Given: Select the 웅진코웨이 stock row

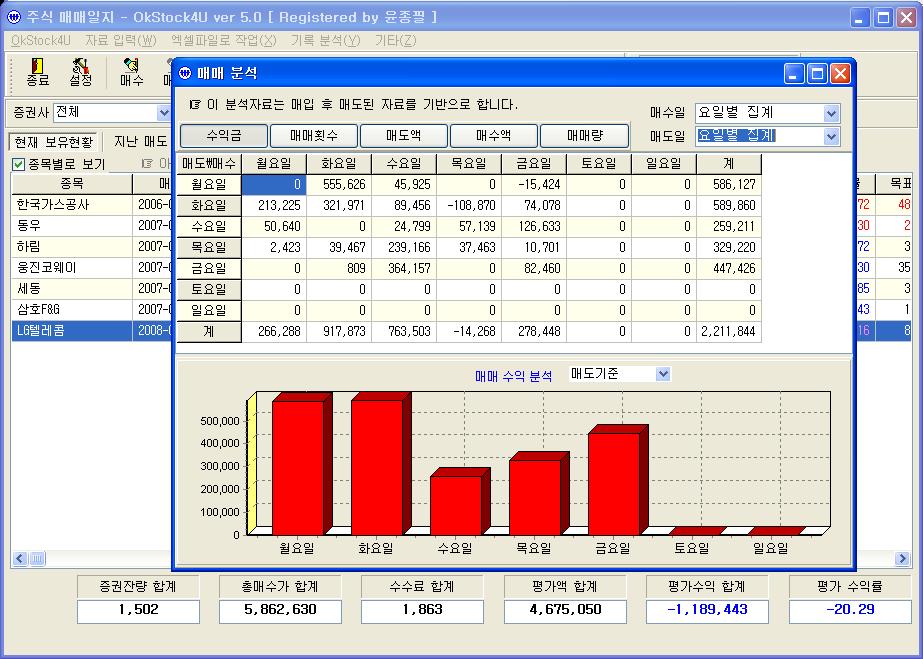Looking at the screenshot, I should [x=91, y=268].
